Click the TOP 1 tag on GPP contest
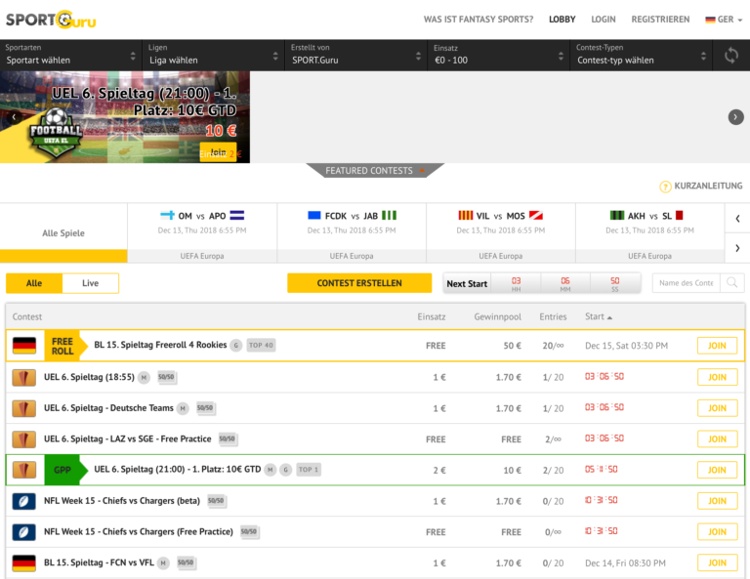The width and height of the screenshot is (750, 579). (x=309, y=469)
